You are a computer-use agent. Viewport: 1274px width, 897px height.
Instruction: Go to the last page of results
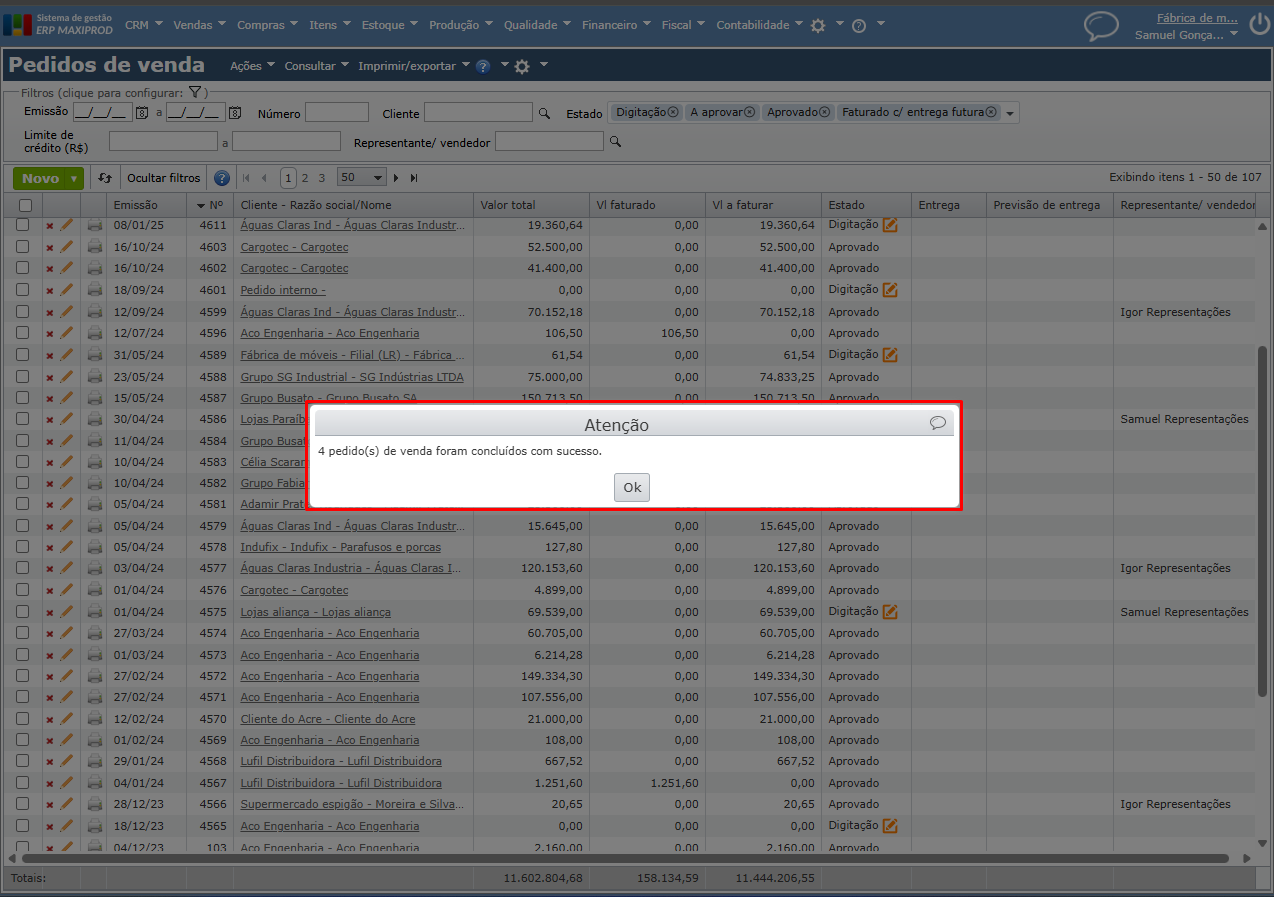coord(414,178)
